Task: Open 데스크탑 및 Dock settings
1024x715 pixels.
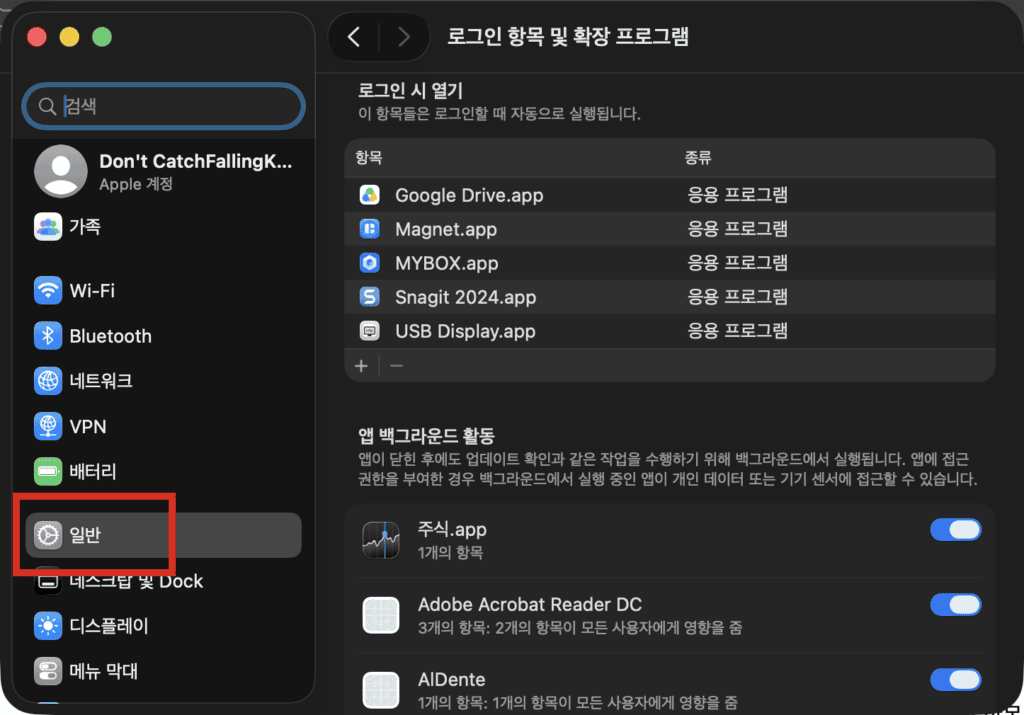Action: coord(163,580)
